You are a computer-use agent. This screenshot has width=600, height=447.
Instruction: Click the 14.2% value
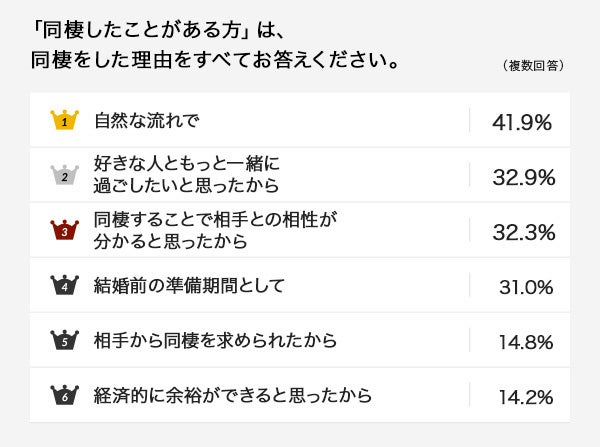click(526, 397)
